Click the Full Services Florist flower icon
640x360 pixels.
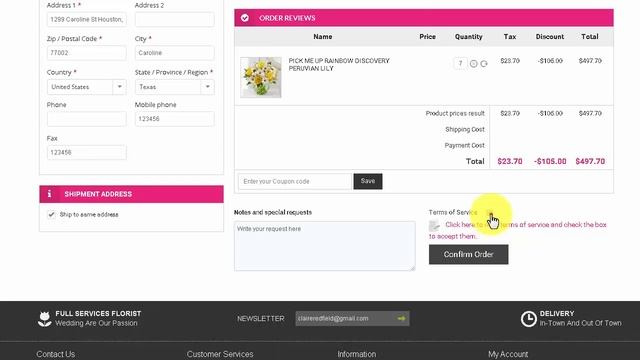pyautogui.click(x=44, y=319)
